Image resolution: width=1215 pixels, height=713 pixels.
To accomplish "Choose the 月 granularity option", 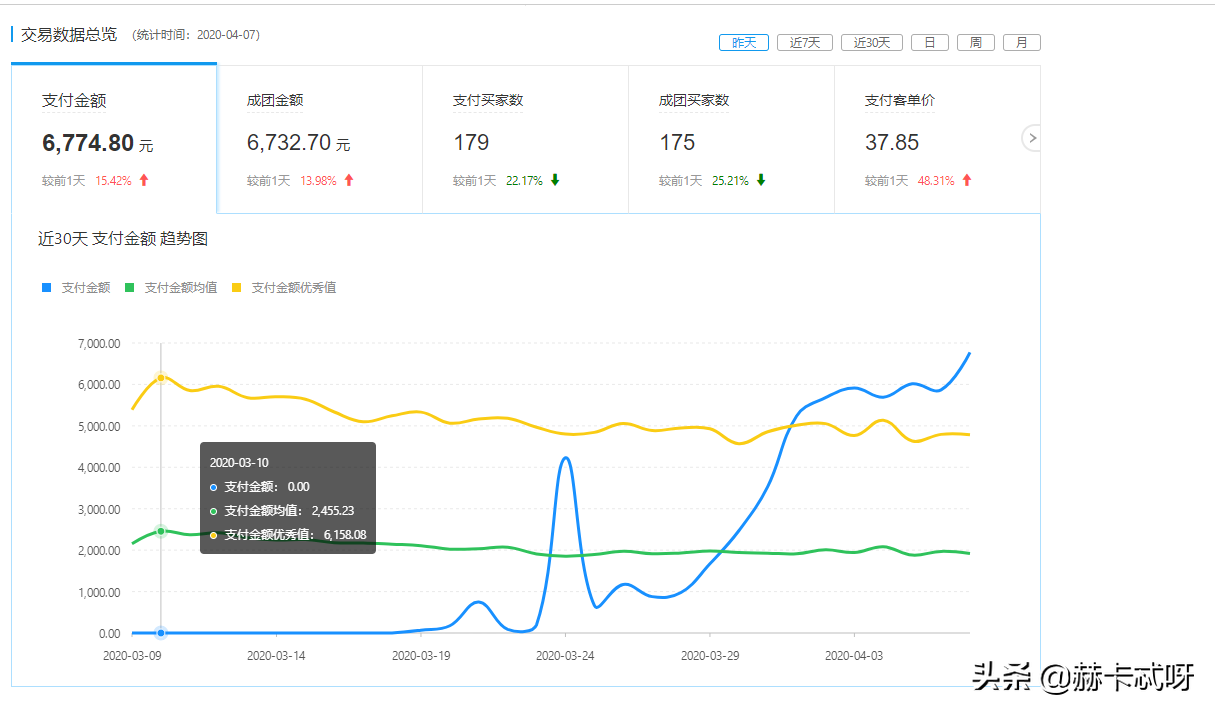I will click(1022, 43).
